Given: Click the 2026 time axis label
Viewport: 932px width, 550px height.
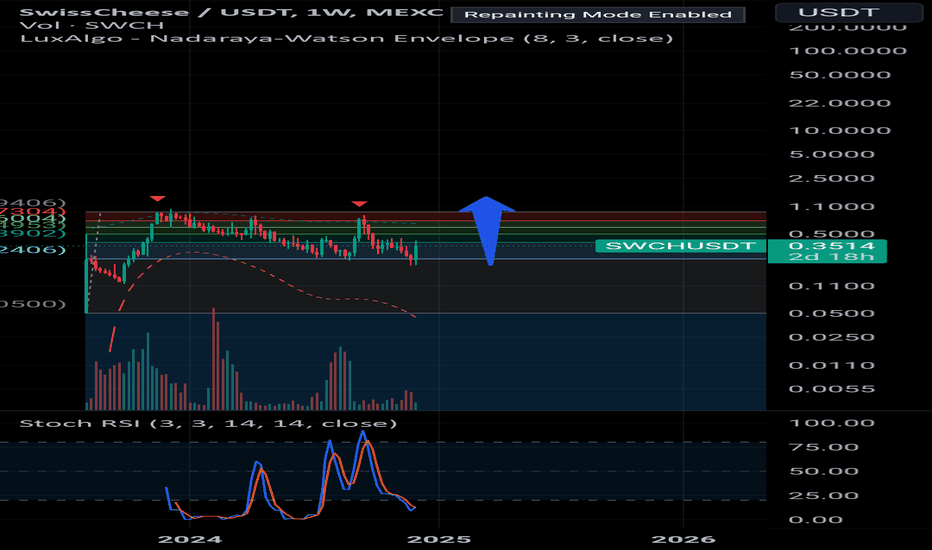Looking at the screenshot, I should point(683,540).
